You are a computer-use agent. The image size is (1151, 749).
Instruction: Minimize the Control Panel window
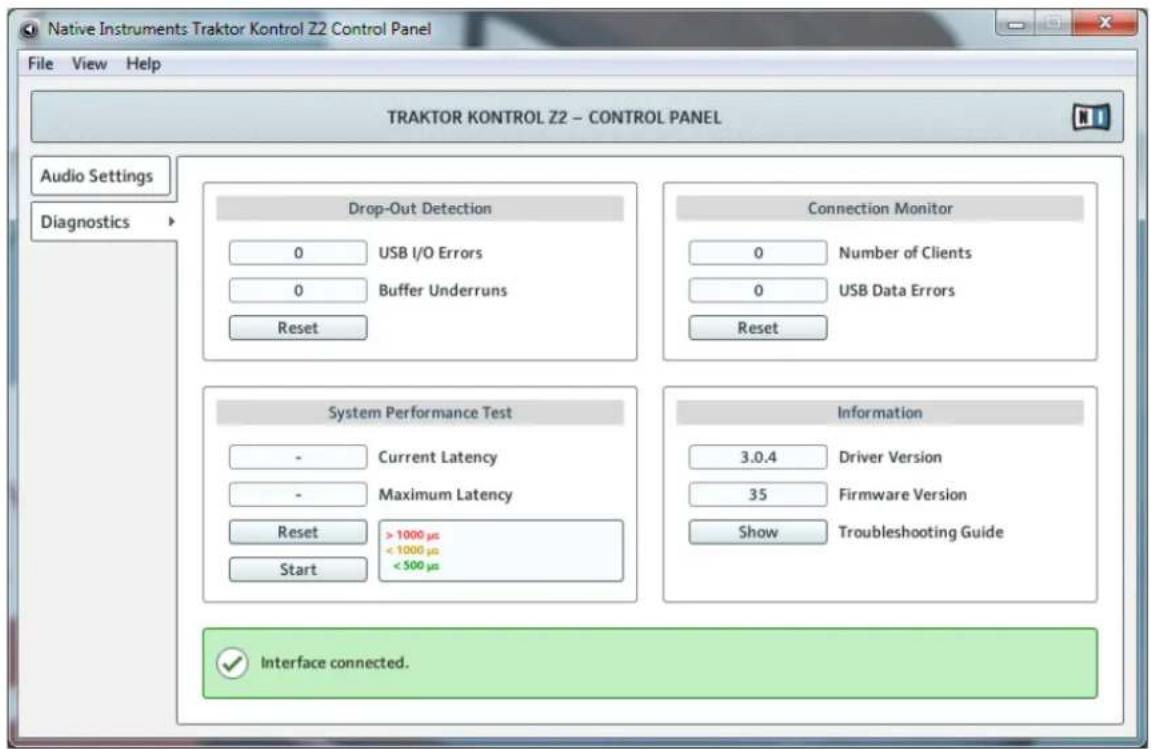1016,24
